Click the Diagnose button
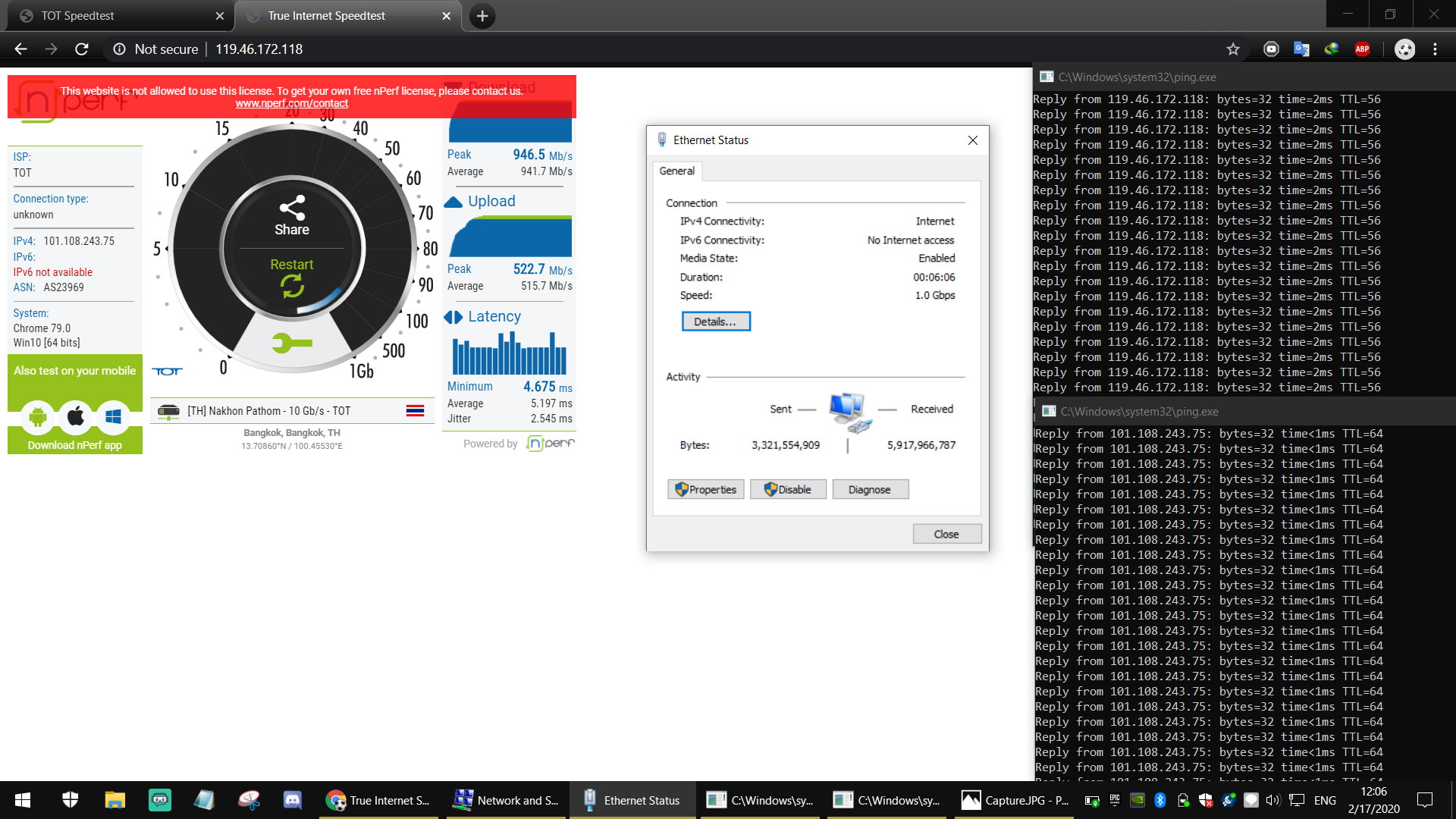The width and height of the screenshot is (1456, 819). coord(870,490)
